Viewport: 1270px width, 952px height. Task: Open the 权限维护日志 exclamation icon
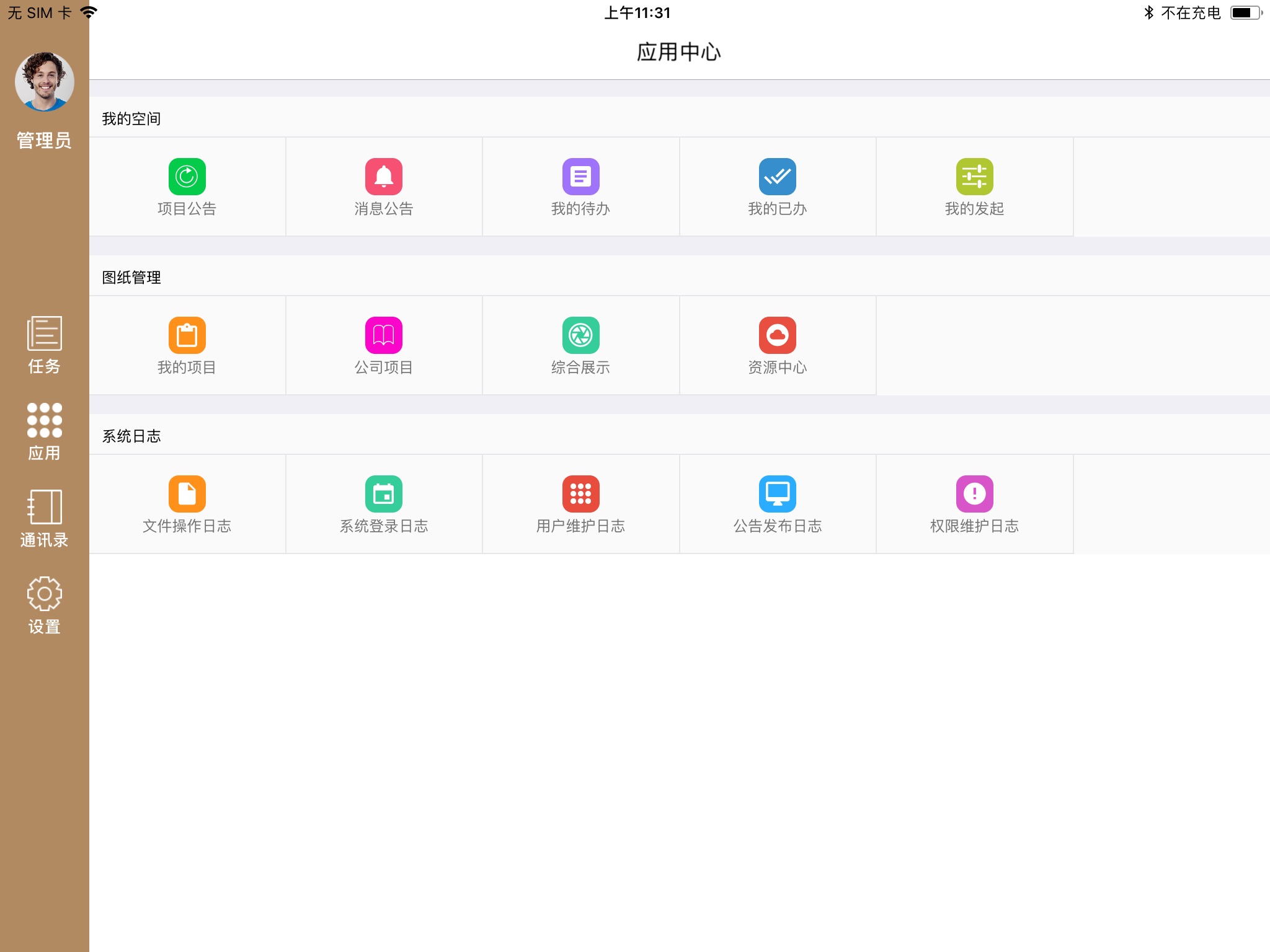coord(974,494)
